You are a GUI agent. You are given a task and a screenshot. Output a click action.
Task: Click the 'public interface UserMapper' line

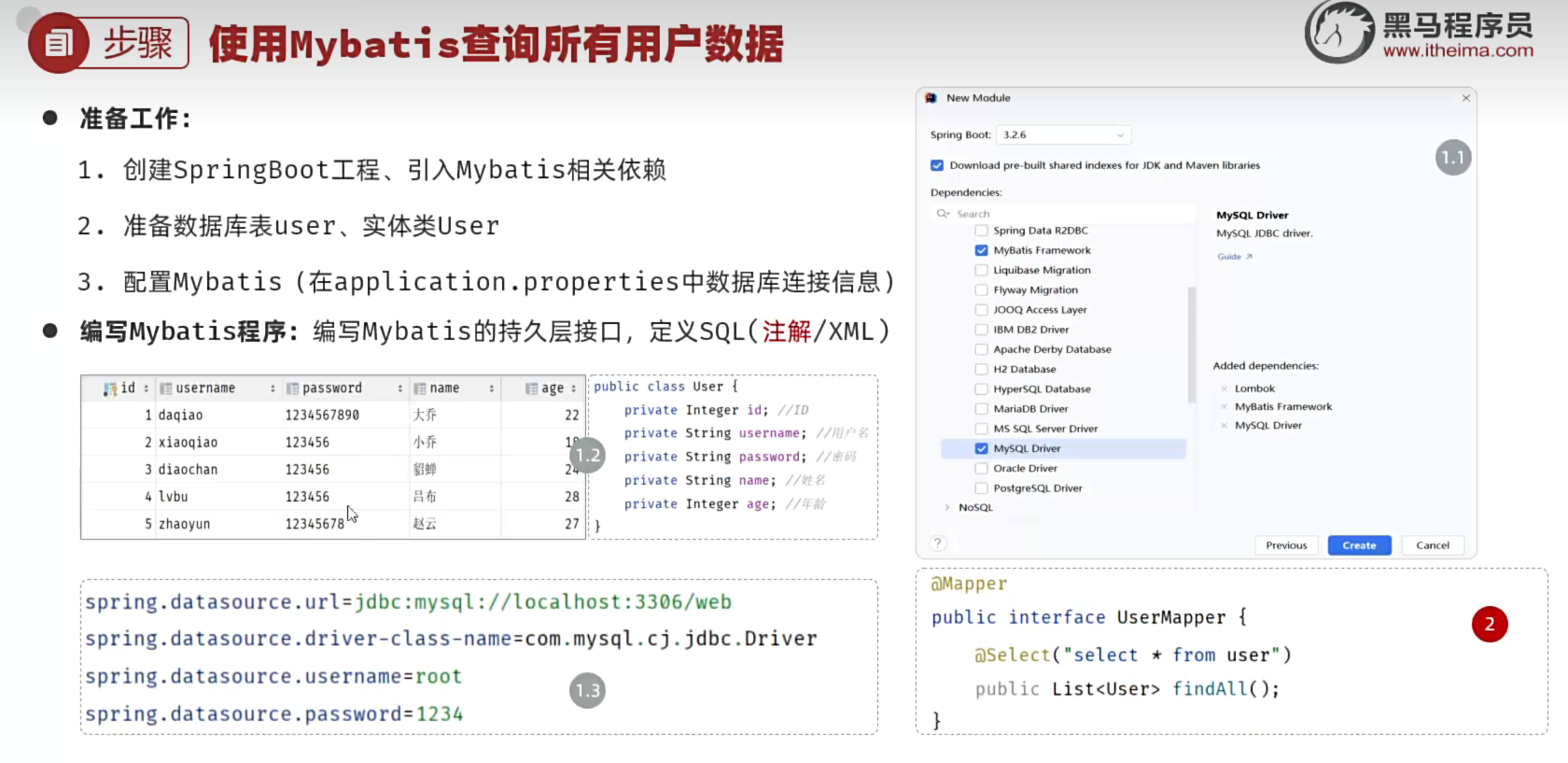coord(1088,617)
